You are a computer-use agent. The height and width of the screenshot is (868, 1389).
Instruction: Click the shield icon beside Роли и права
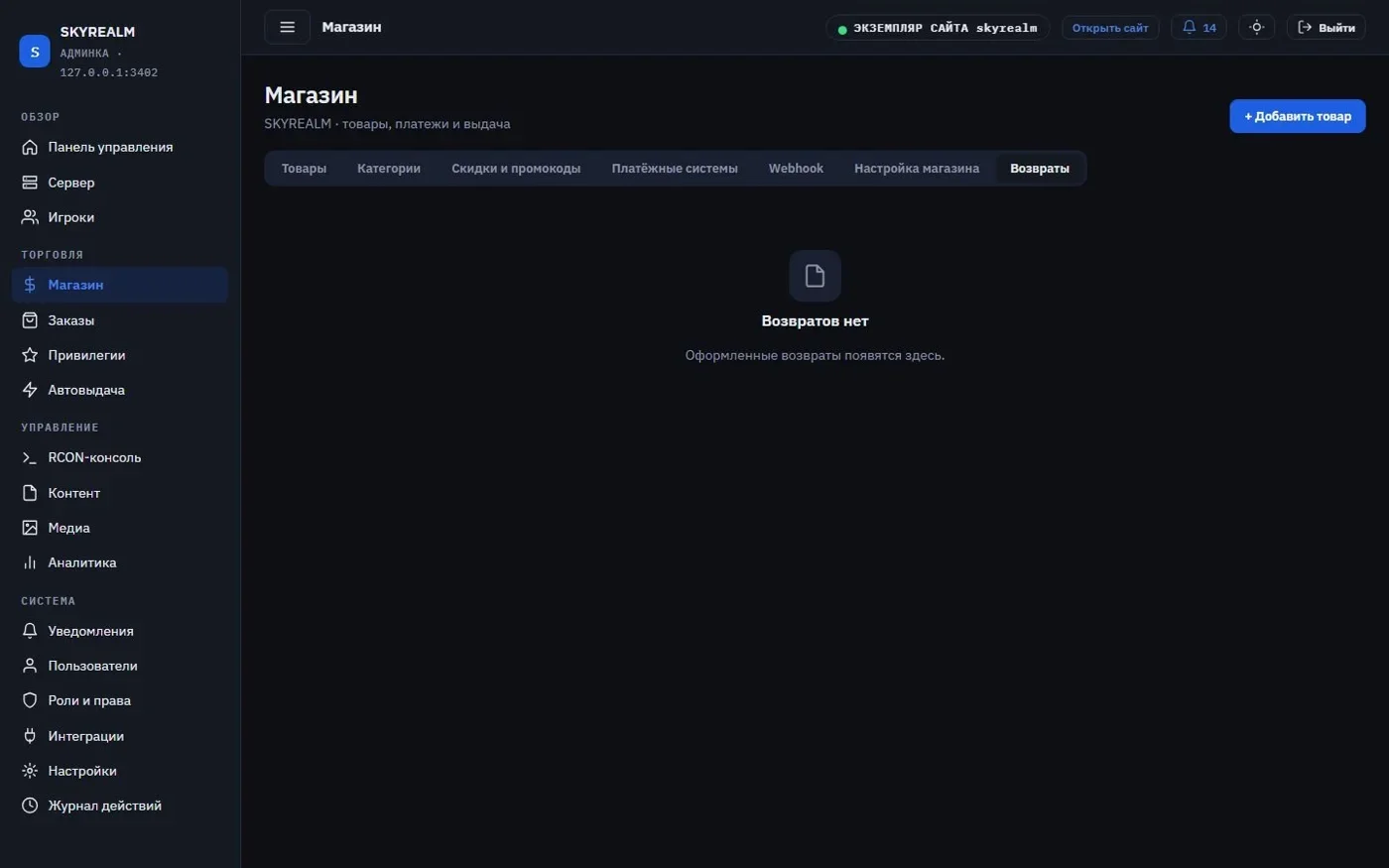[x=30, y=700]
